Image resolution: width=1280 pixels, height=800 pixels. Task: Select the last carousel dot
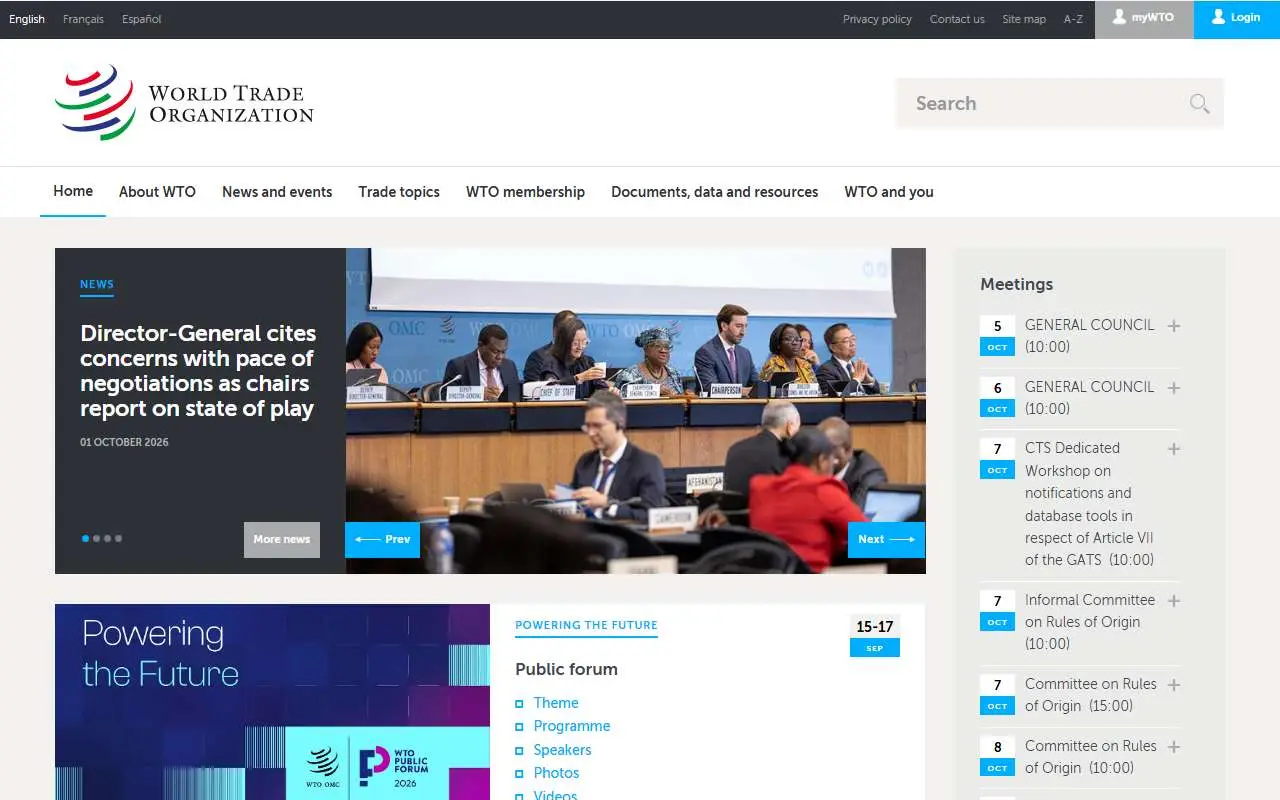[x=118, y=538]
